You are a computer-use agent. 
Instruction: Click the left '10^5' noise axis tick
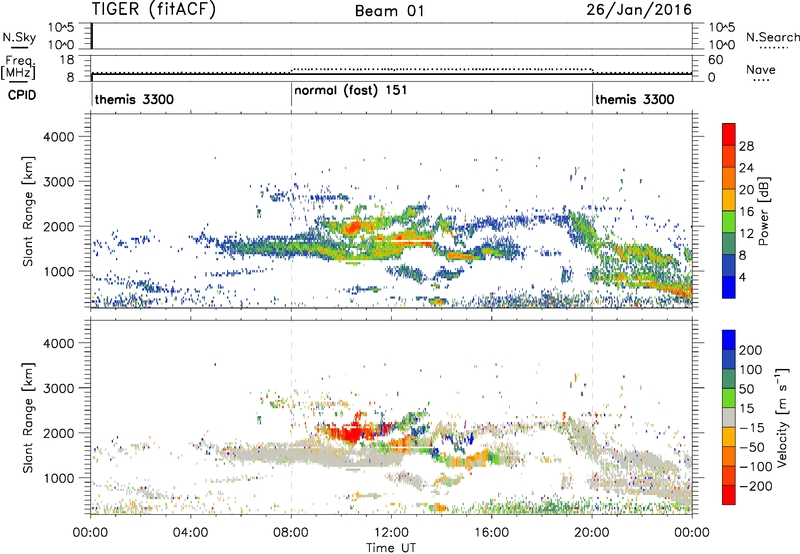click(x=61, y=27)
